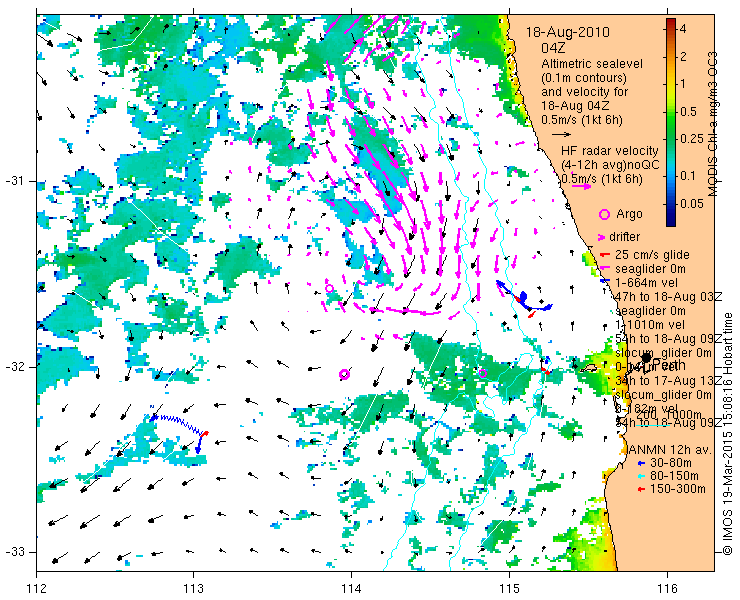This screenshot has width=740, height=600.
Task: Click the 04Z time label under the date
Action: point(553,48)
